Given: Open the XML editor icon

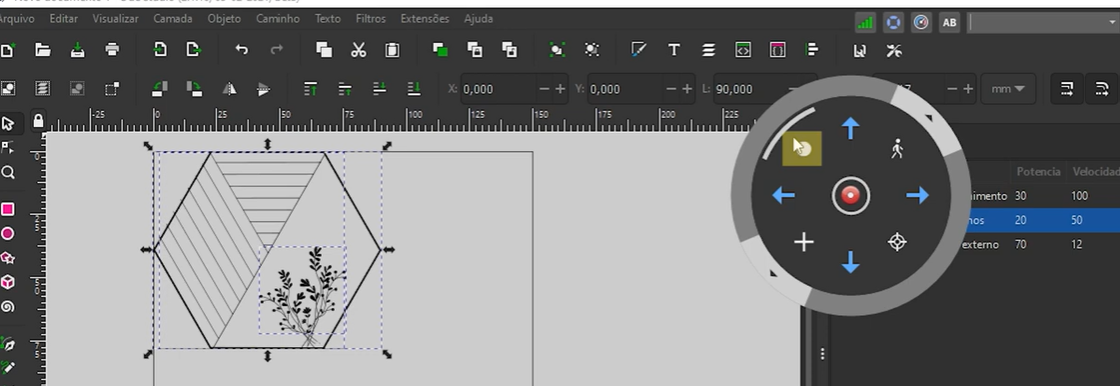Looking at the screenshot, I should tap(743, 50).
